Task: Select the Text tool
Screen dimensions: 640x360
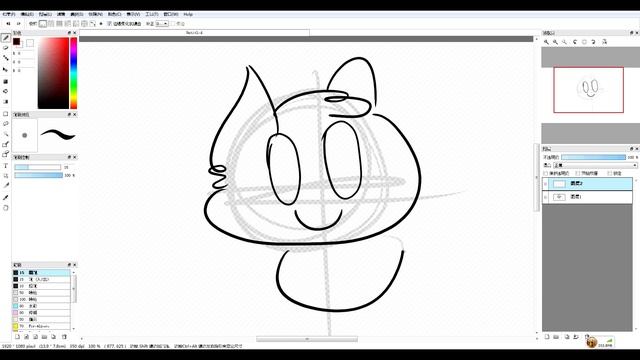Action: [x=6, y=166]
